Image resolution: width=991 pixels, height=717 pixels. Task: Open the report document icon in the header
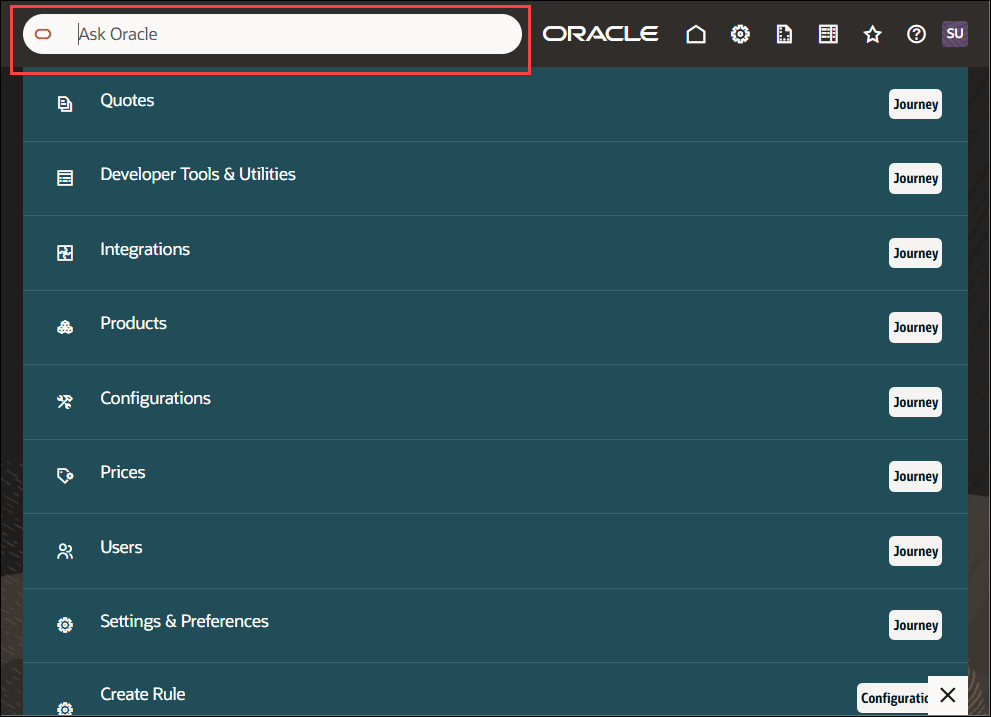pos(784,33)
